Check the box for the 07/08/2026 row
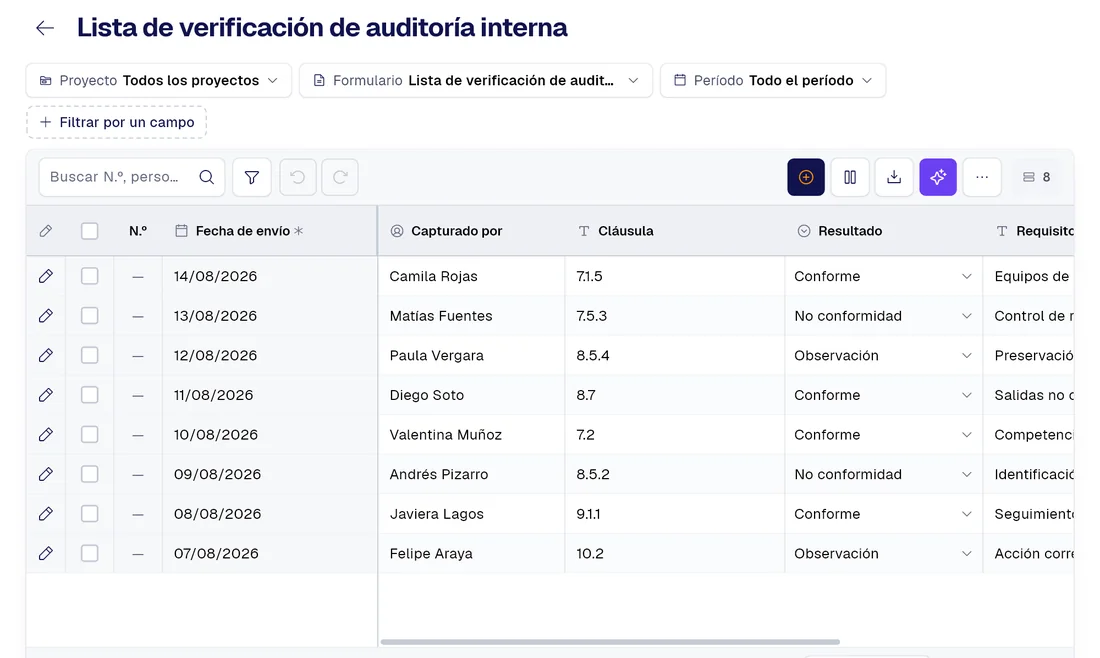 point(90,553)
